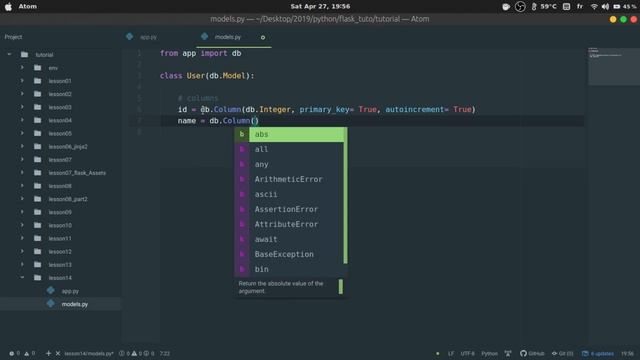The image size is (640, 360).
Task: Click the UTF-8 encoding selector
Action: pos(467,353)
